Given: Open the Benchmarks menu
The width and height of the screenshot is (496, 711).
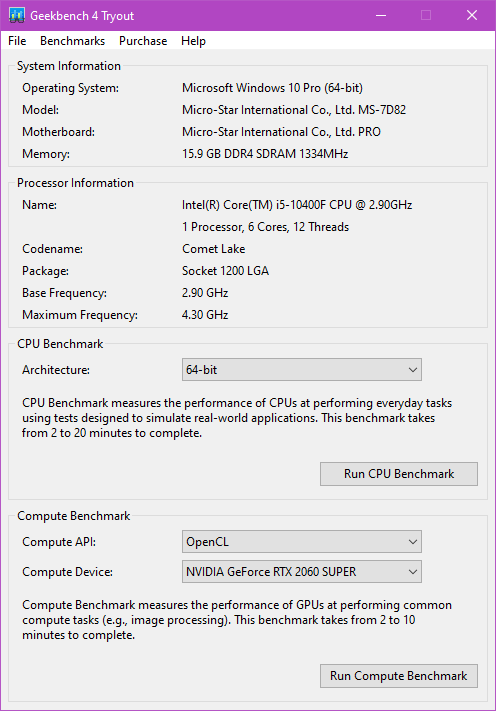Looking at the screenshot, I should pyautogui.click(x=73, y=41).
